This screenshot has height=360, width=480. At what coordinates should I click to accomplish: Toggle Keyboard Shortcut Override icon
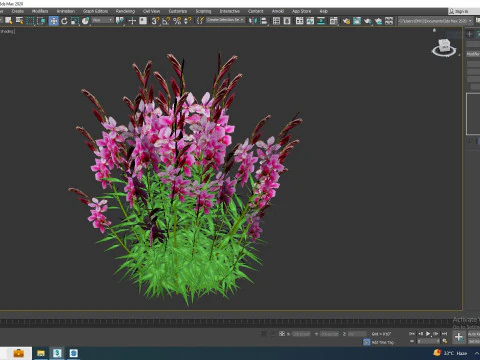coord(143,21)
